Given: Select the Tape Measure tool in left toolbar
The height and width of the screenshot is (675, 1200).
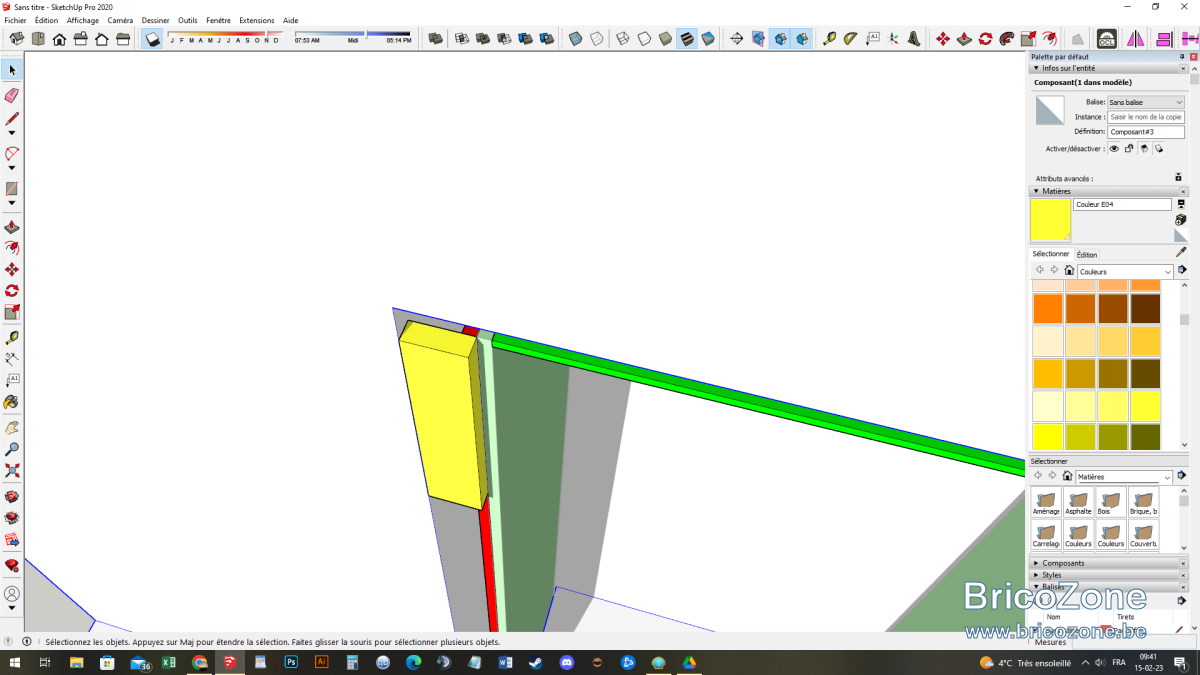Looking at the screenshot, I should point(12,338).
